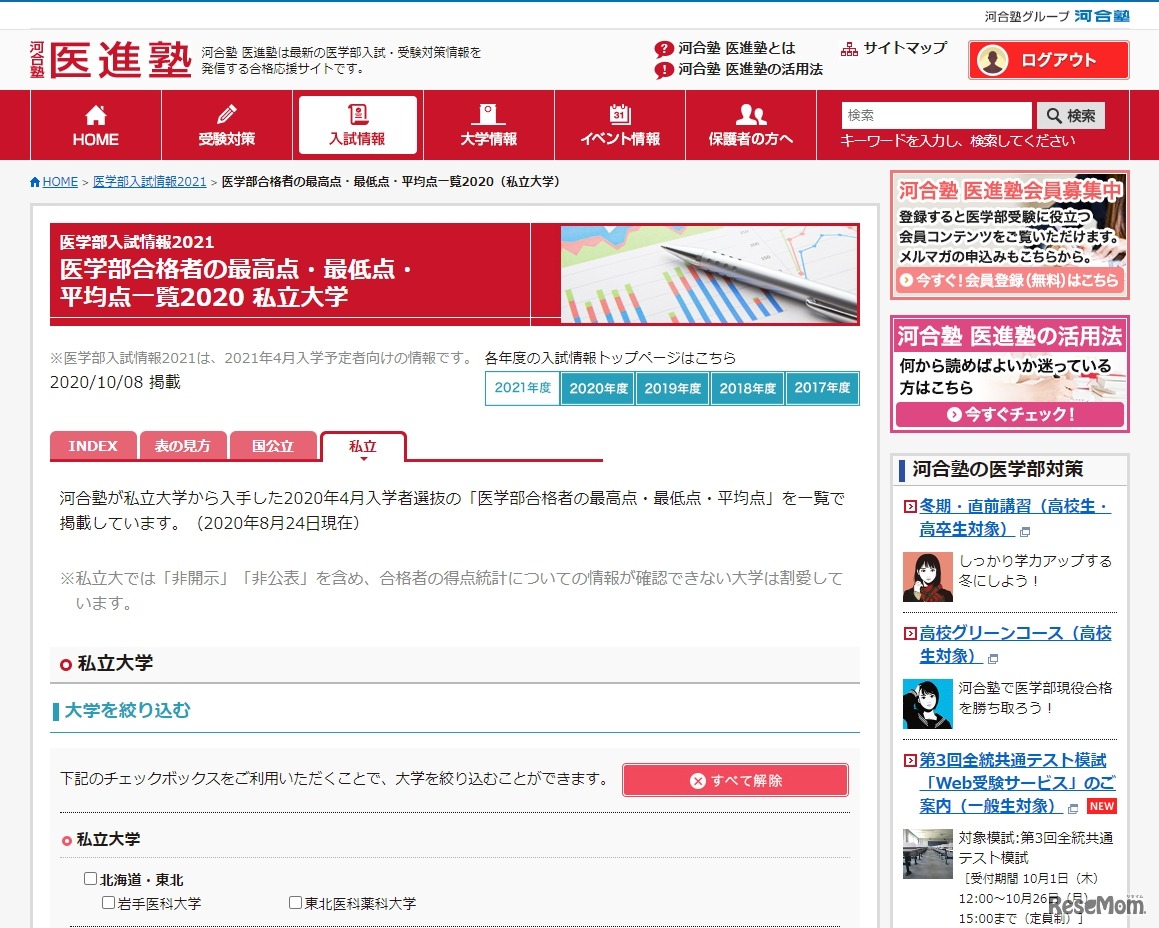Switch to the 表の見方 tab
This screenshot has width=1159, height=928.
tap(183, 446)
